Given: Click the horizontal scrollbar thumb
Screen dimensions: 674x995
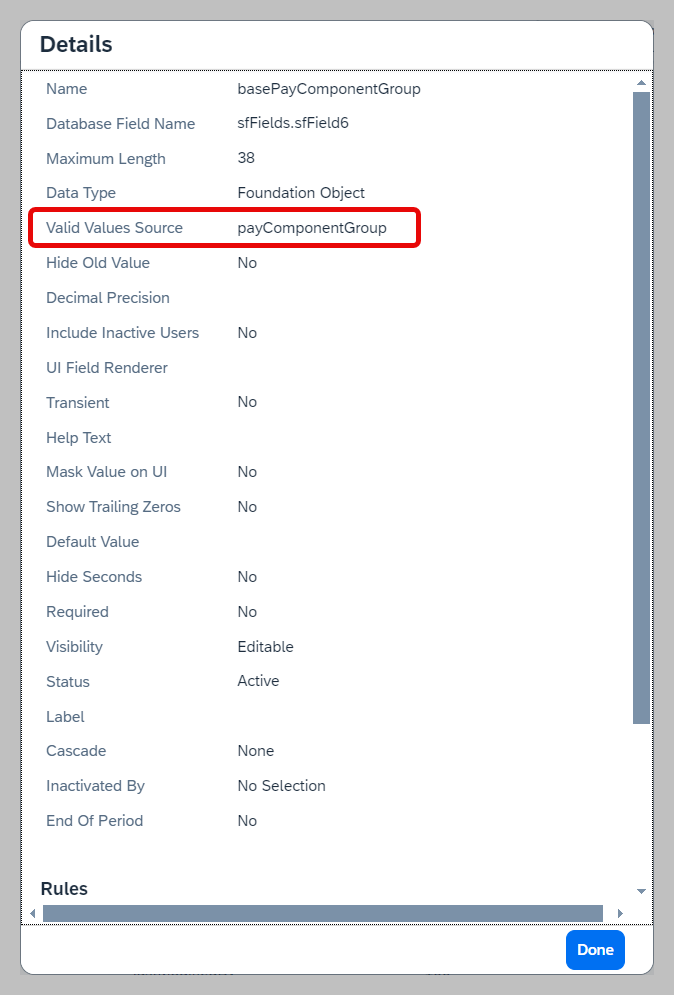Looking at the screenshot, I should 322,914.
